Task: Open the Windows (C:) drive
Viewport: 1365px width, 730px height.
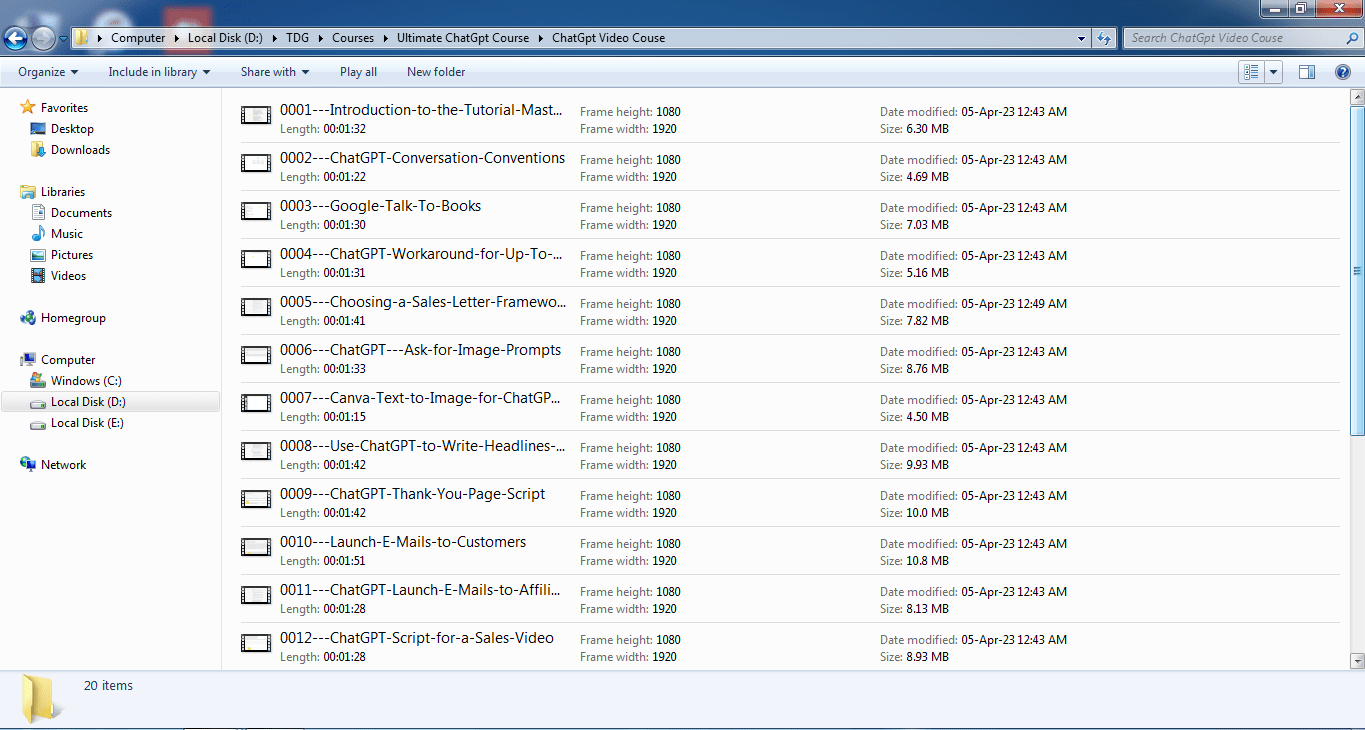Action: (86, 381)
